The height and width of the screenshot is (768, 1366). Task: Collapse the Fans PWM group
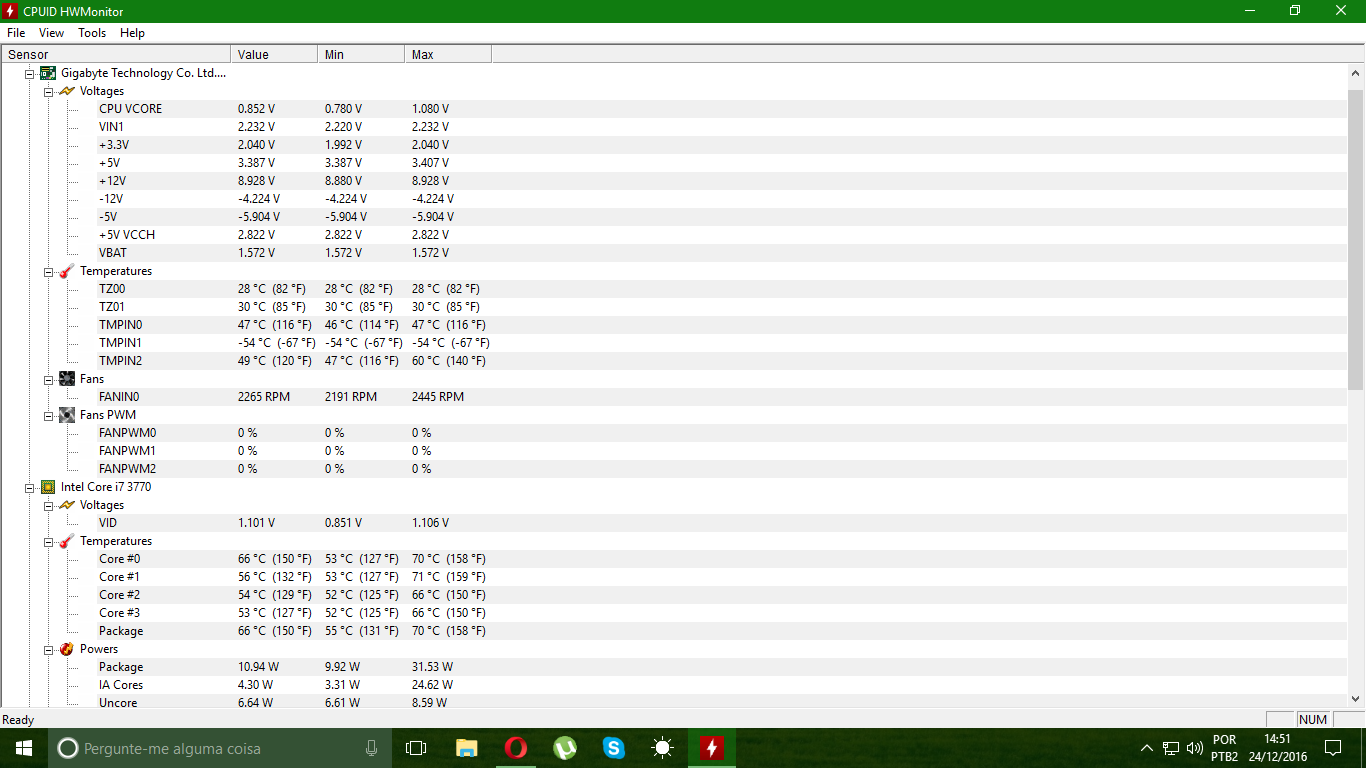(x=49, y=415)
